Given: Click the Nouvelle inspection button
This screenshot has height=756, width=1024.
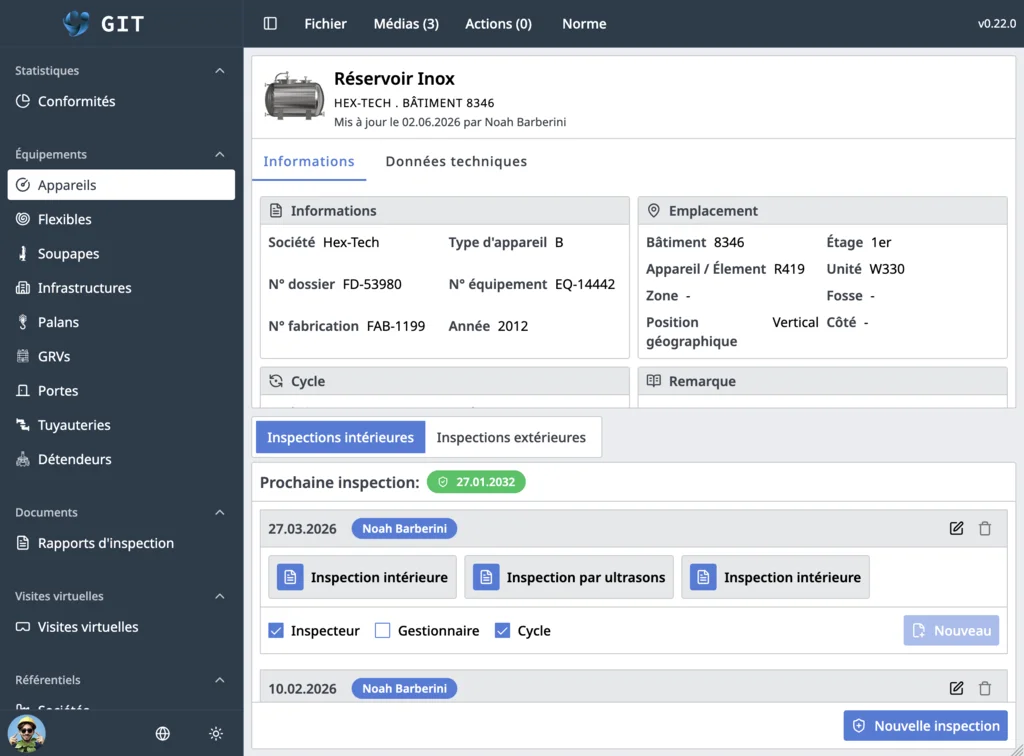Looking at the screenshot, I should (925, 725).
